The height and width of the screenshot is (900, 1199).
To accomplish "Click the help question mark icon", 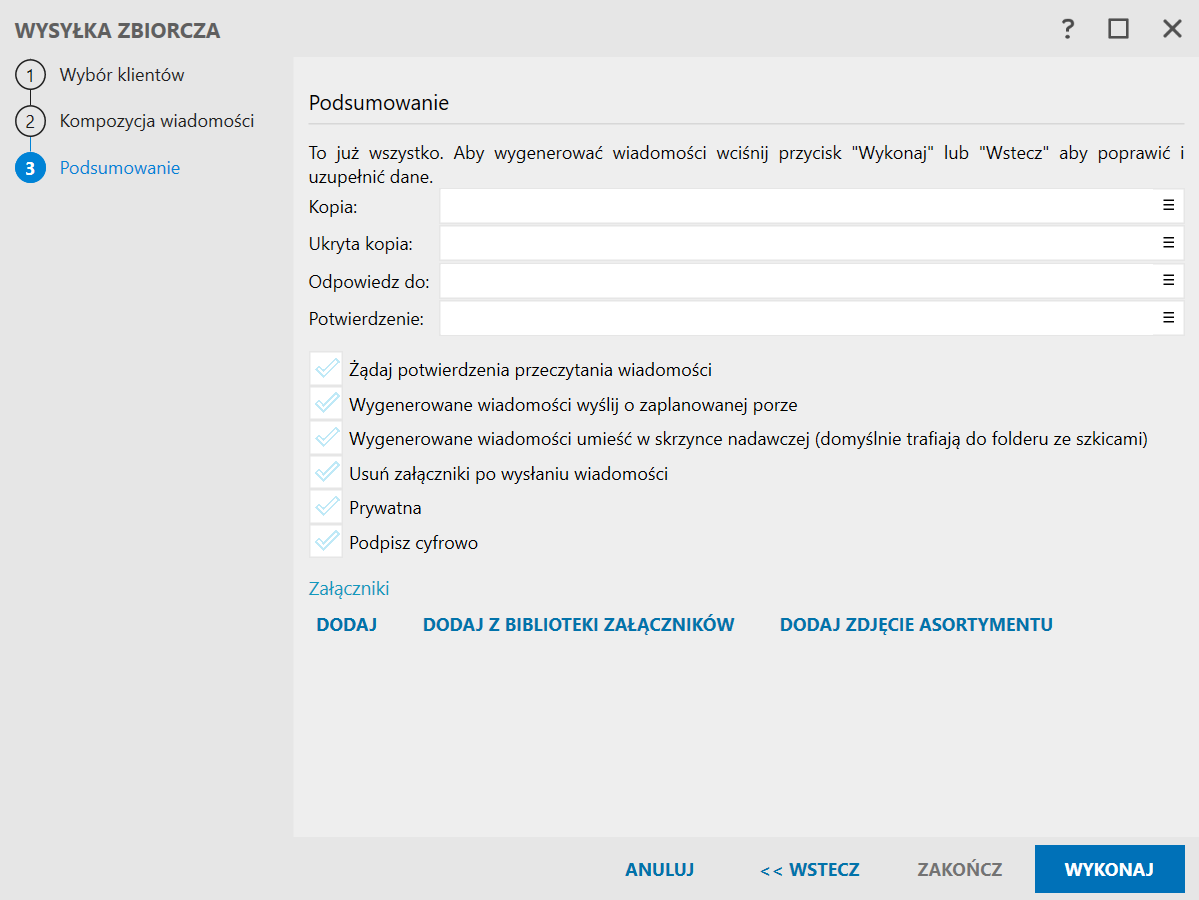I will pos(1068,29).
